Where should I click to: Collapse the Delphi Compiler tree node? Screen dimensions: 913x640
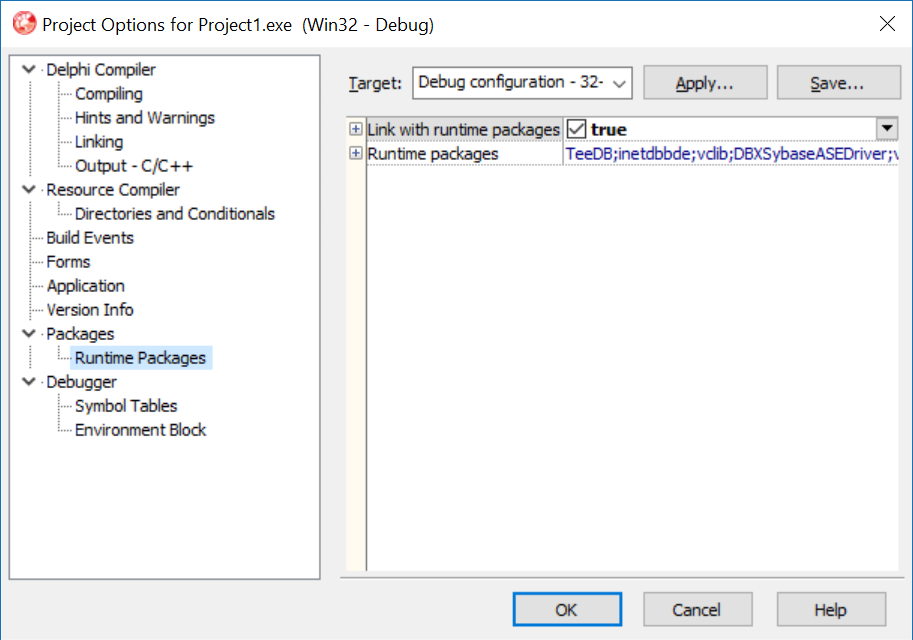point(29,70)
